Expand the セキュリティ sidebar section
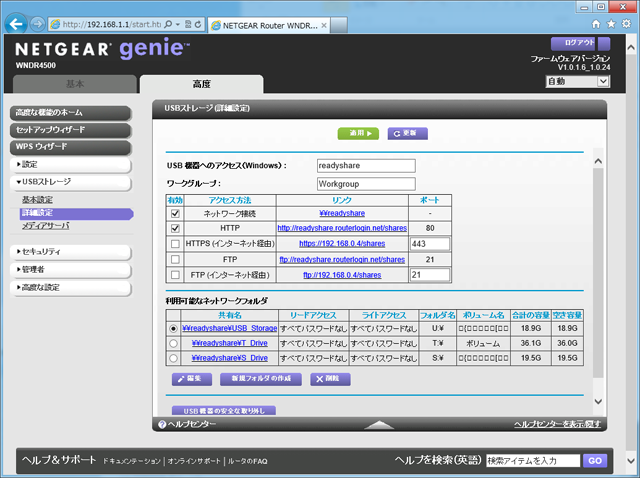640x478 pixels. coord(42,251)
